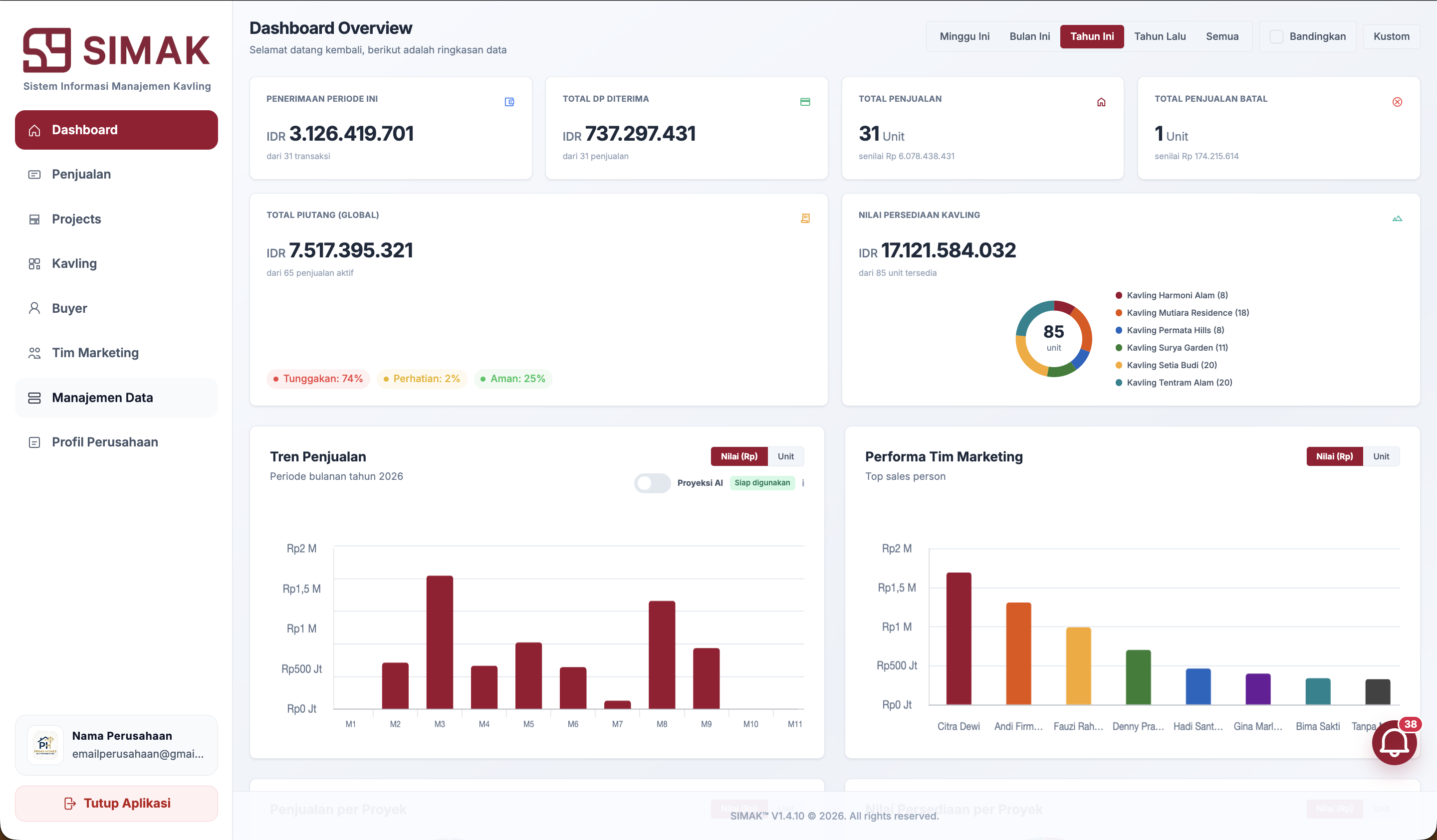Click the exit icon in Tutup Aplikasi
The width and height of the screenshot is (1437, 840).
69,804
